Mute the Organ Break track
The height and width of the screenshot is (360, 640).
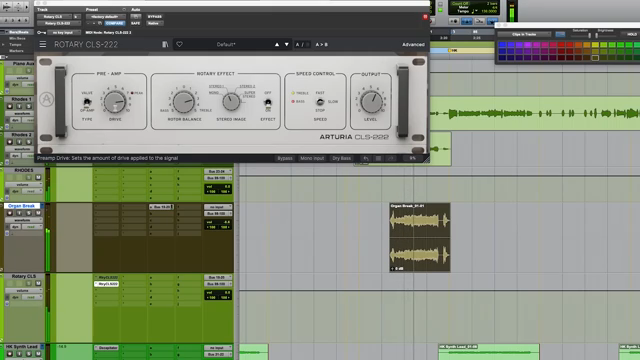pyautogui.click(x=38, y=213)
